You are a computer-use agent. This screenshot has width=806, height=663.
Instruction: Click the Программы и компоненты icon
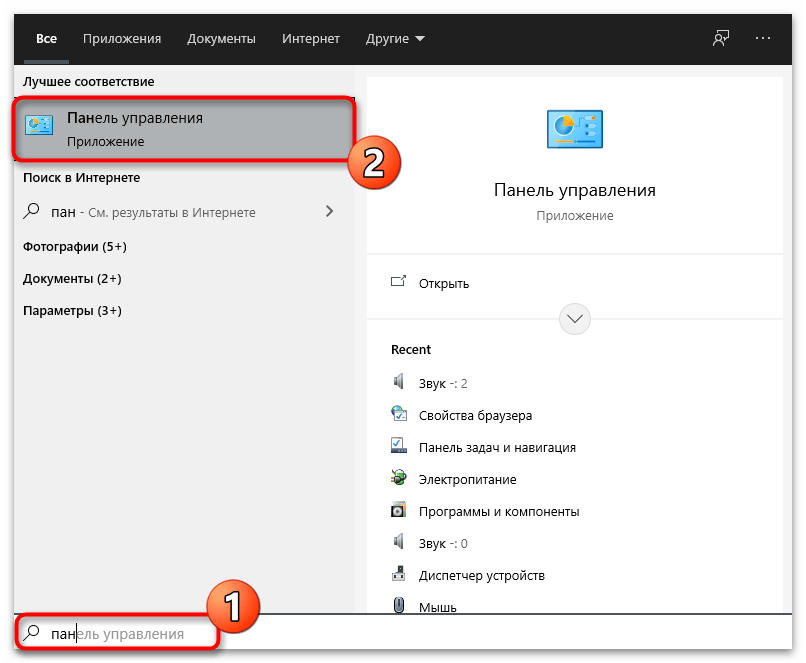click(399, 511)
